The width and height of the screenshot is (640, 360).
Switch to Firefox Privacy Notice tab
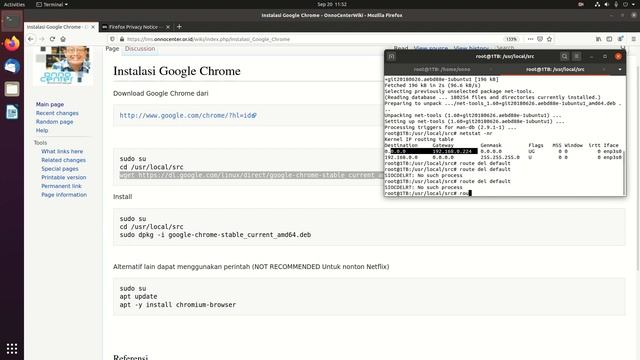click(x=136, y=27)
